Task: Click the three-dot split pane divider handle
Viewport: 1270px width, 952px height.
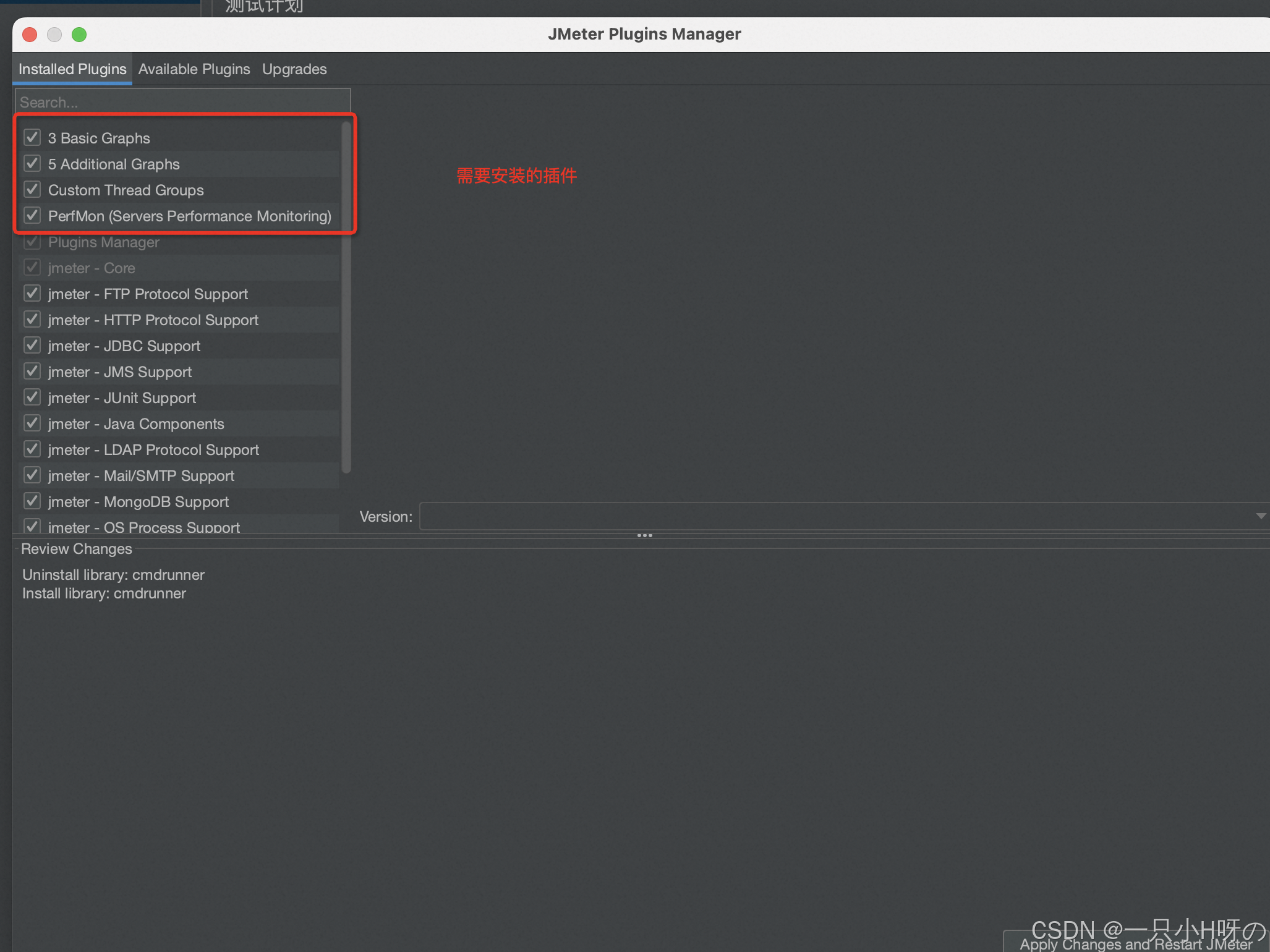Action: click(645, 535)
